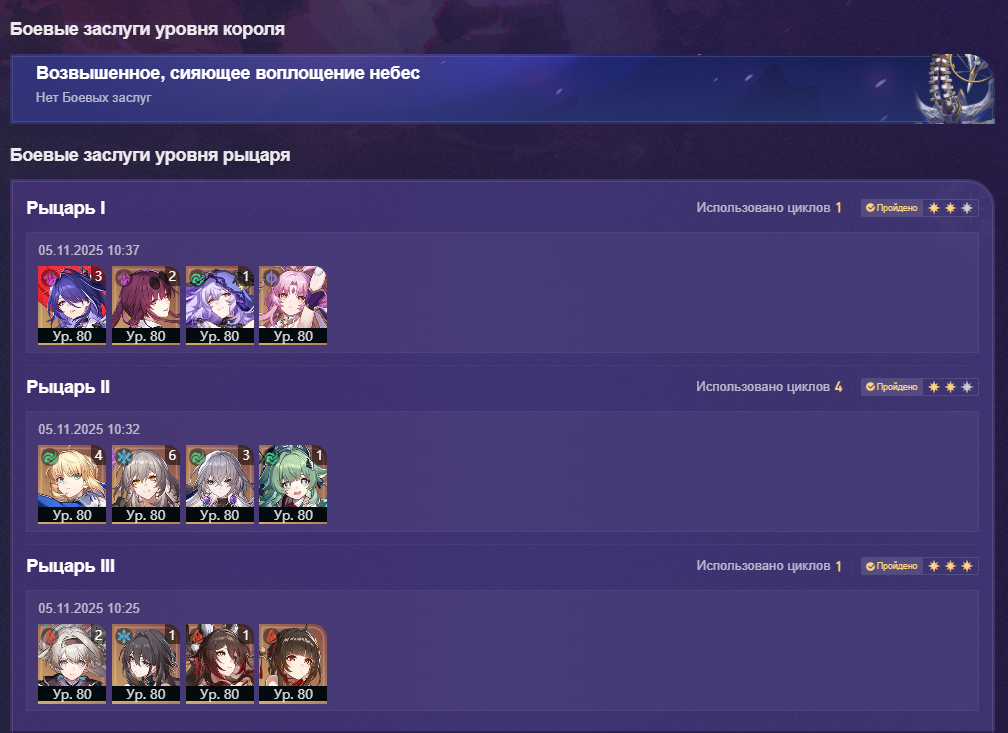Select the dark red-haired character in Рыцарь I

coord(146,305)
